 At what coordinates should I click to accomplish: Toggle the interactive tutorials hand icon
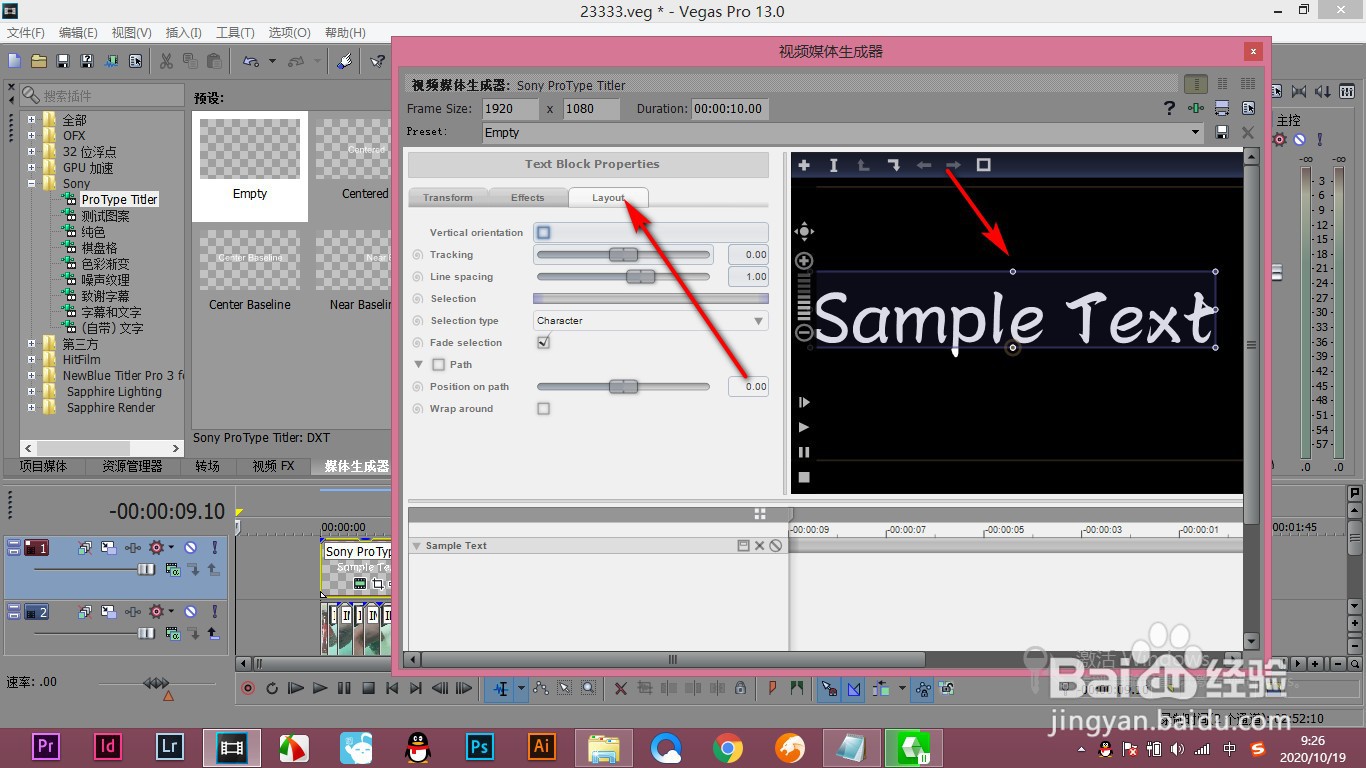344,61
